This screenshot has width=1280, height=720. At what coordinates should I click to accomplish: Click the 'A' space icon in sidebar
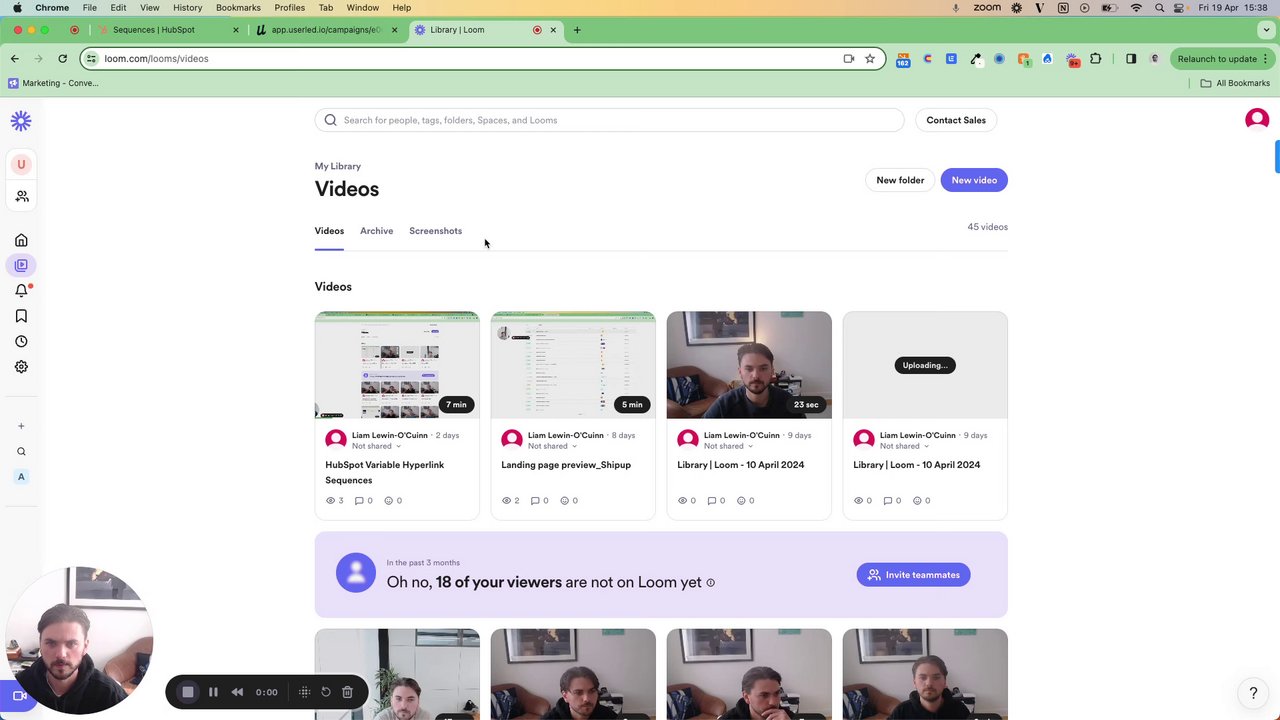[21, 477]
